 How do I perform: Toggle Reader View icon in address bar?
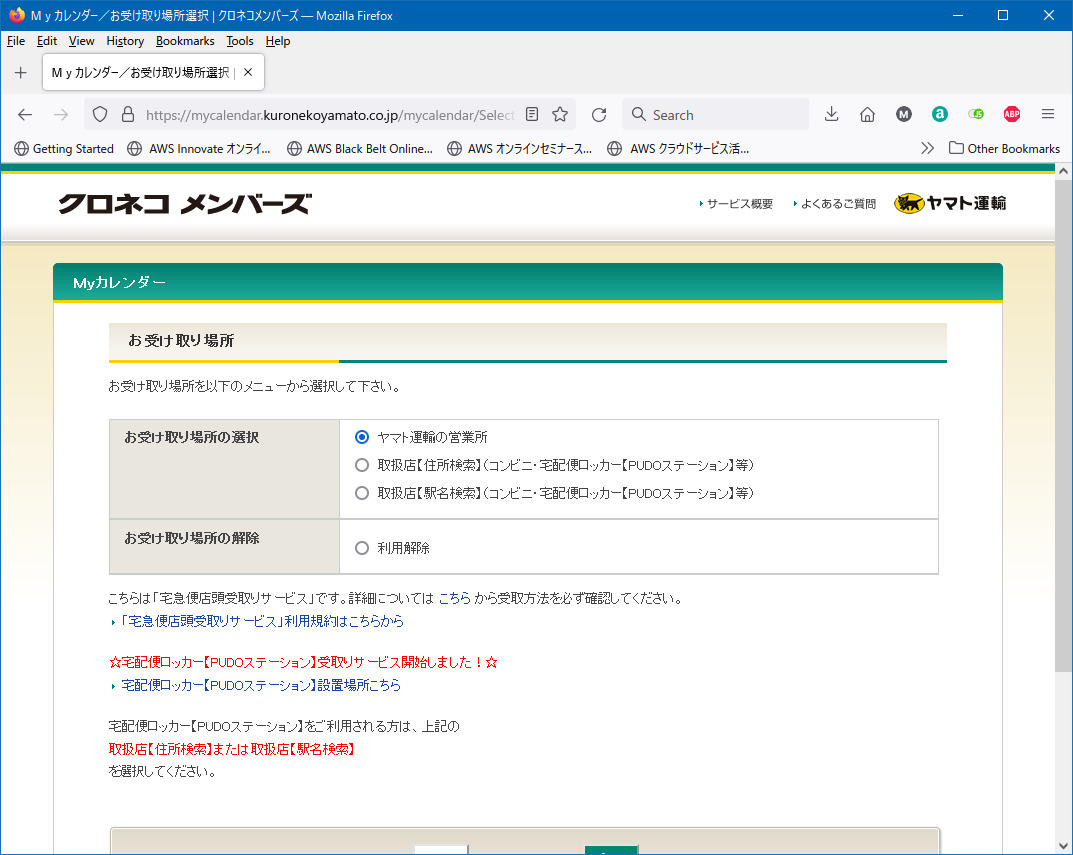click(533, 115)
